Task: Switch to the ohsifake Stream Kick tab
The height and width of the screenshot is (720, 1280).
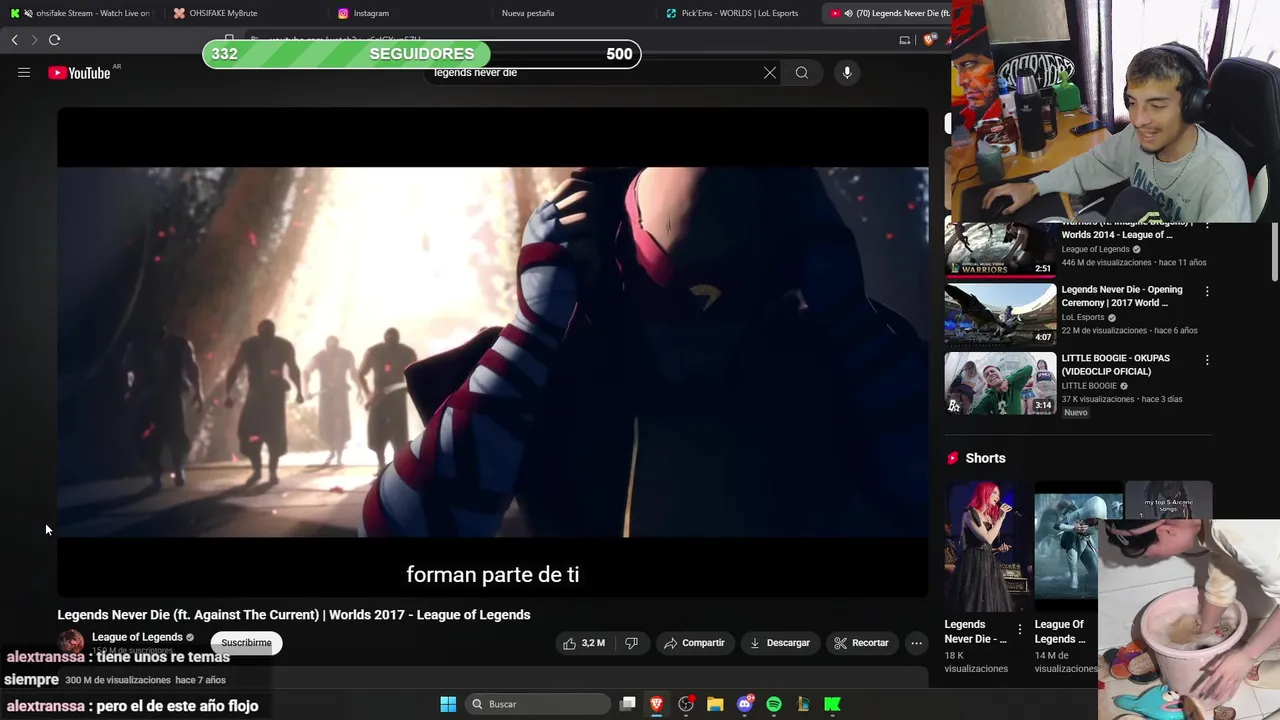Action: pos(80,13)
